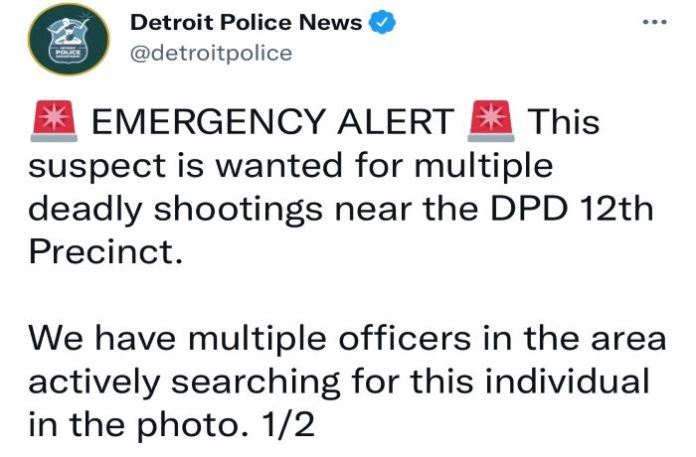
Task: Click the blue verified checkmark badge
Action: point(383,22)
